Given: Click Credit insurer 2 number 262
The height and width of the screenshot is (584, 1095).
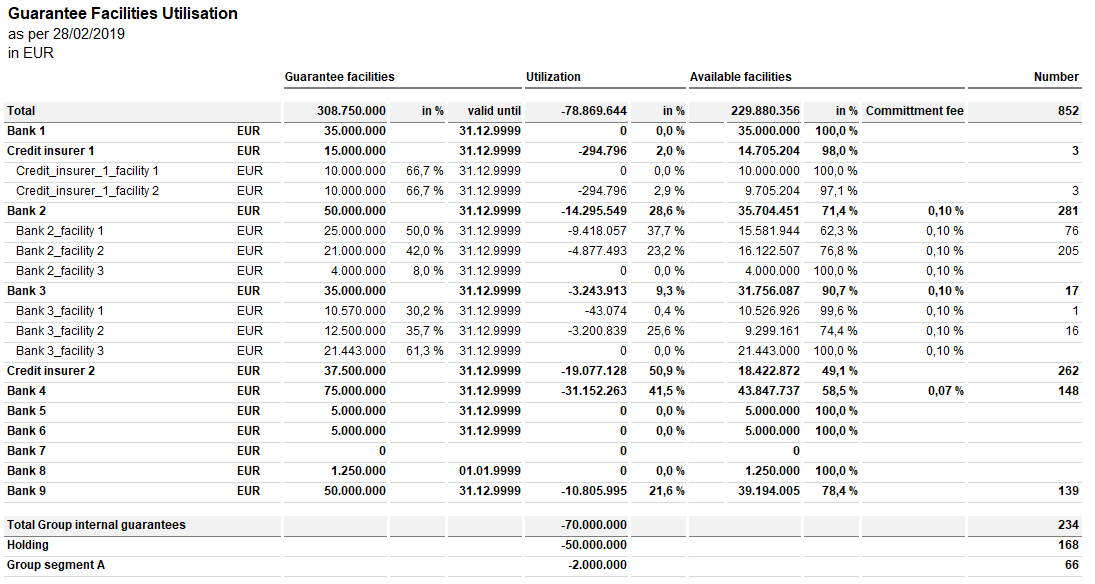Looking at the screenshot, I should pyautogui.click(x=1068, y=371).
